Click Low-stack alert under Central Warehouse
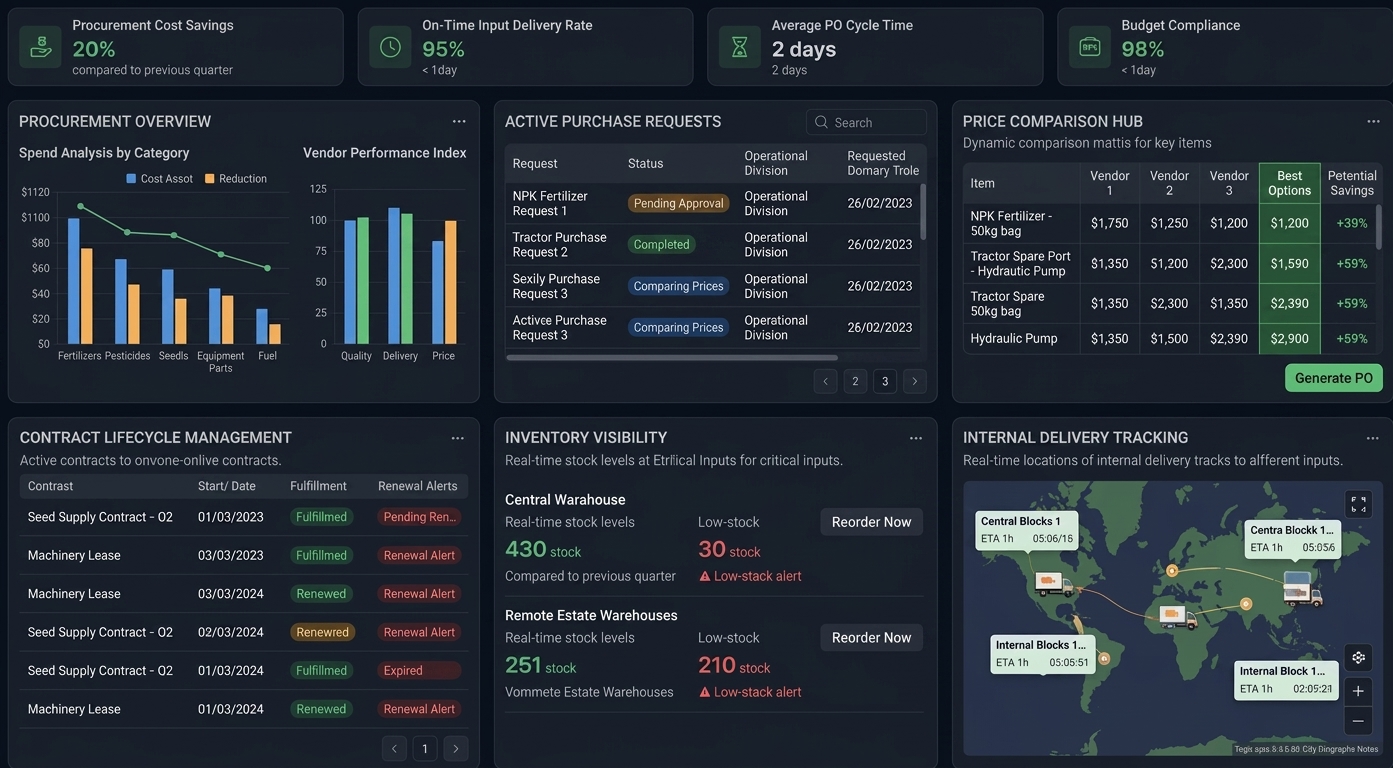 750,576
